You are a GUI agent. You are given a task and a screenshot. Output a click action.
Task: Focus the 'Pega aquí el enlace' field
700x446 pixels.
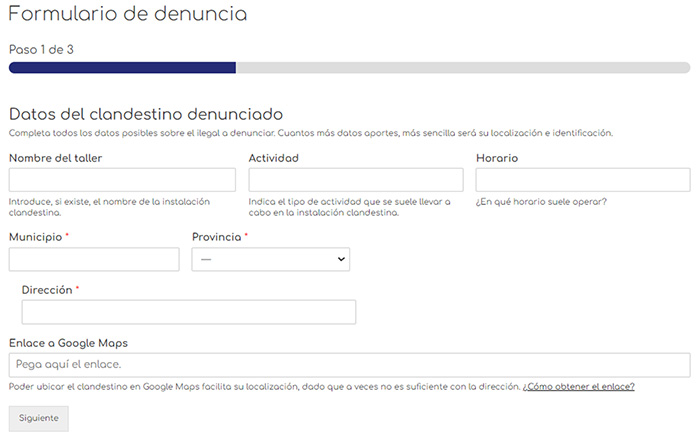click(x=349, y=365)
